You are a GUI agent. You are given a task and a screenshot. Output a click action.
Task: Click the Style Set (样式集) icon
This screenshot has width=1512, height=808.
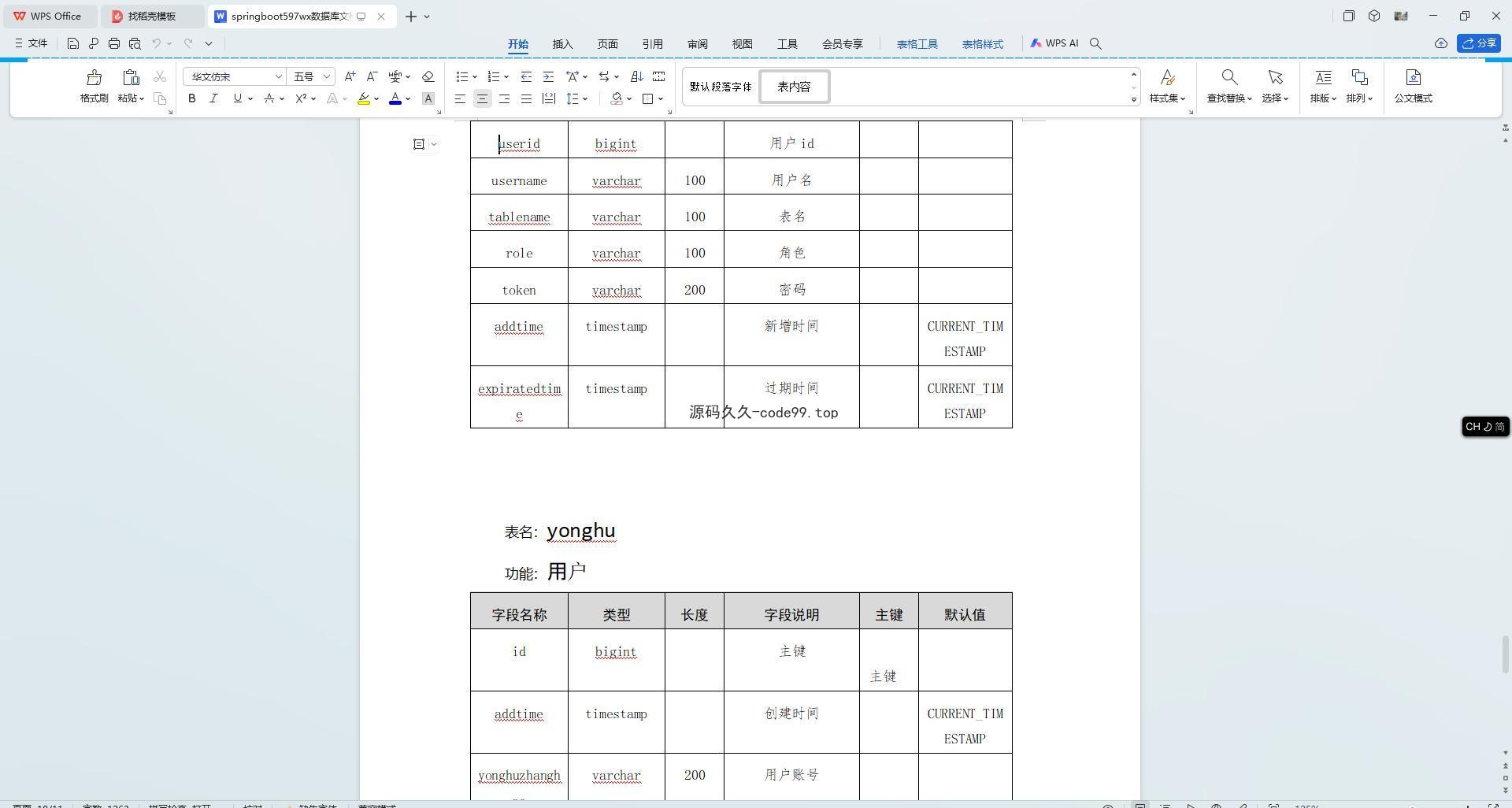[x=1167, y=77]
